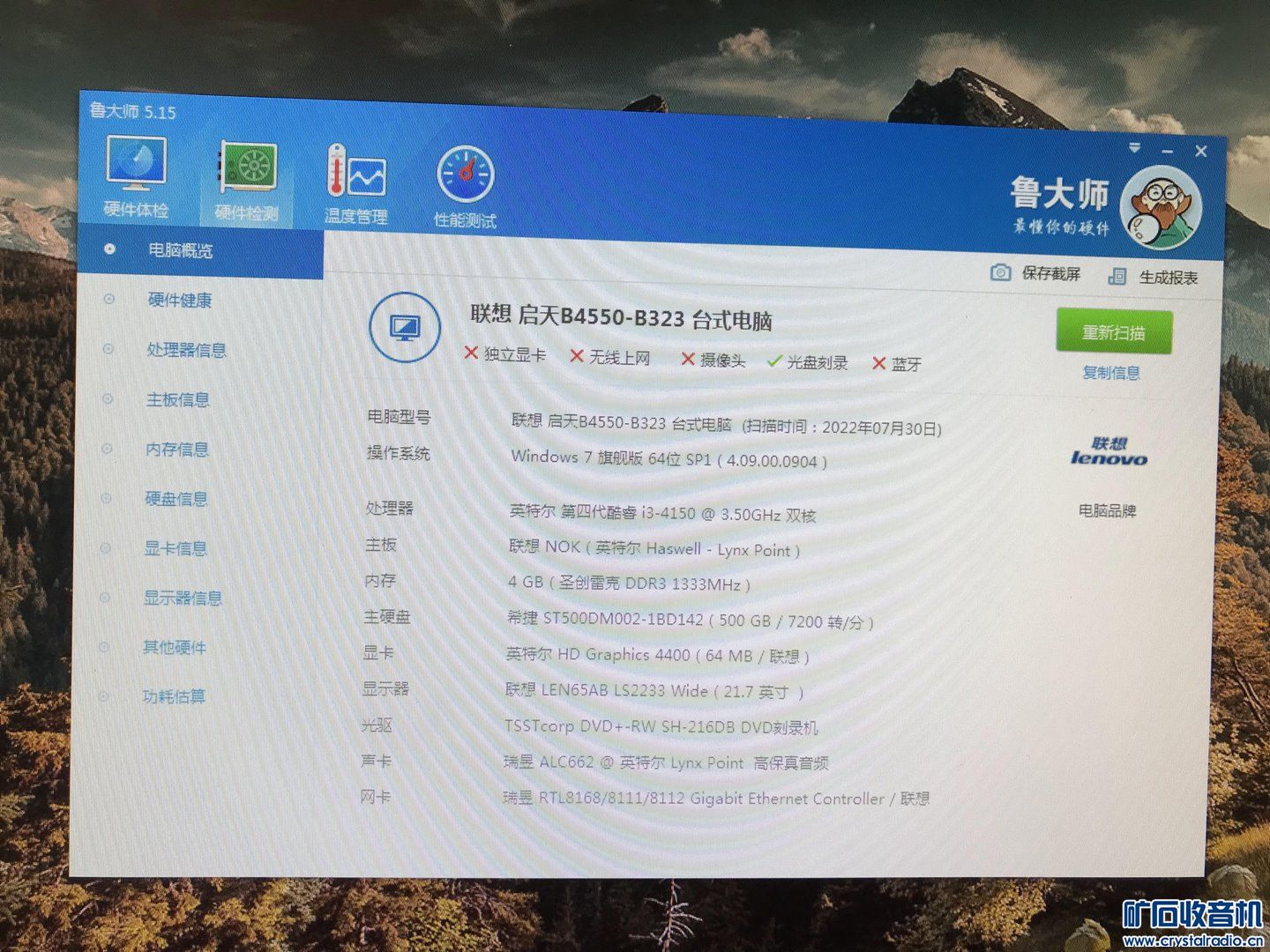Click the 联想 NOK motherboard value
Image resolution: width=1270 pixels, height=952 pixels.
click(654, 548)
